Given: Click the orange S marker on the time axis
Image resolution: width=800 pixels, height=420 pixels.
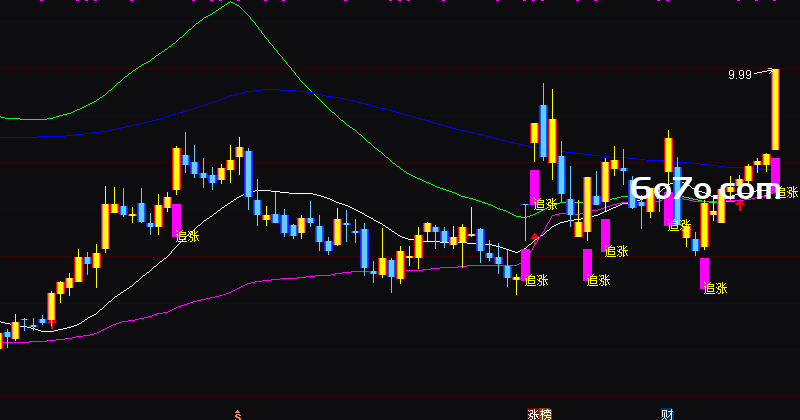Looking at the screenshot, I should [238, 415].
